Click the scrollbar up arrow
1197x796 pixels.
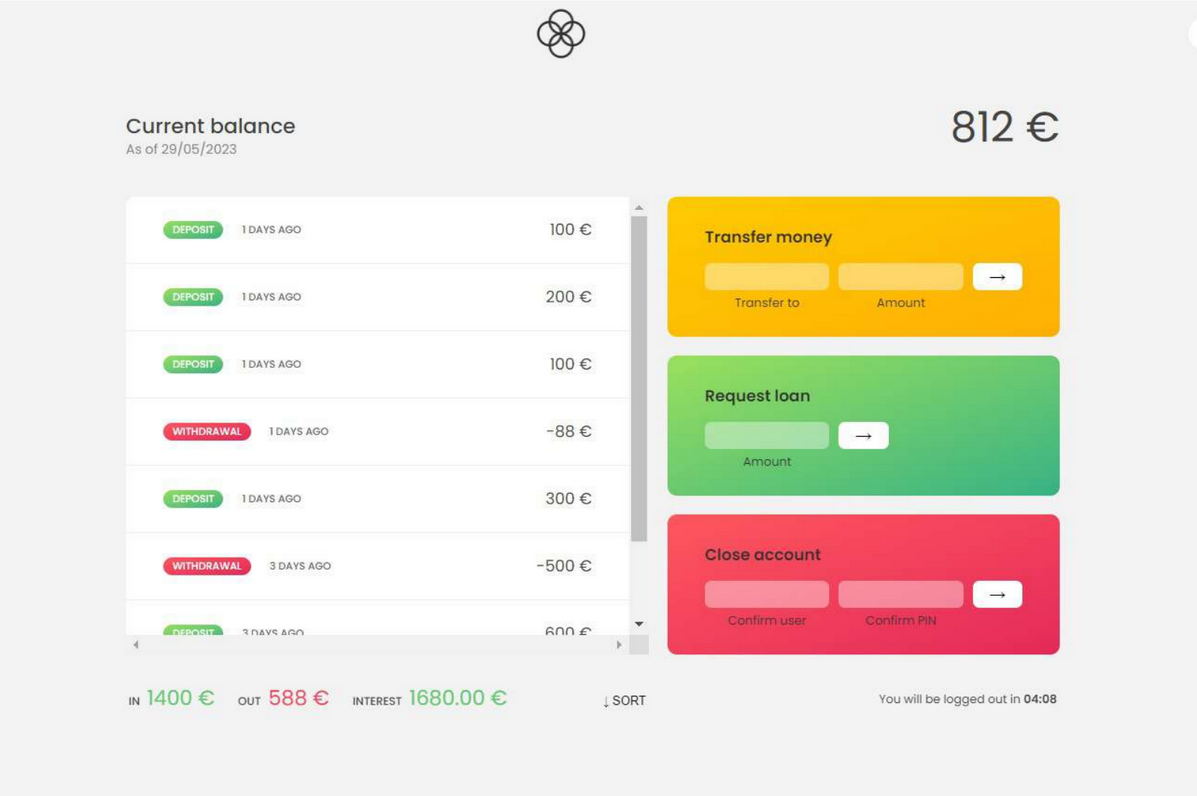[x=638, y=207]
